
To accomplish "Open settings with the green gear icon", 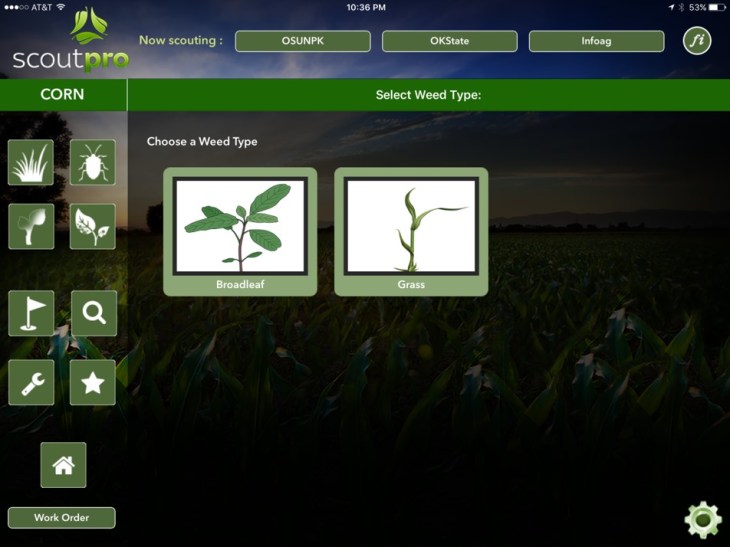I will point(702,520).
